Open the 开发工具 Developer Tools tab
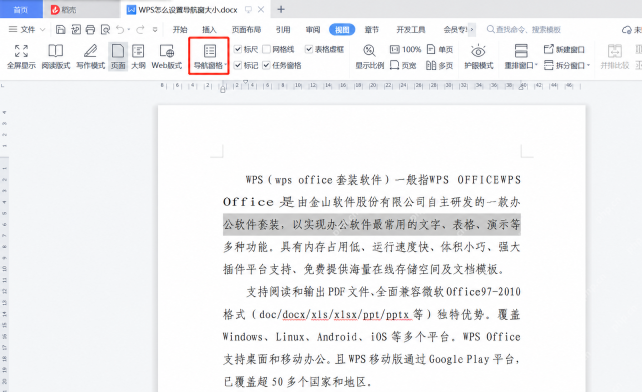 coord(411,29)
